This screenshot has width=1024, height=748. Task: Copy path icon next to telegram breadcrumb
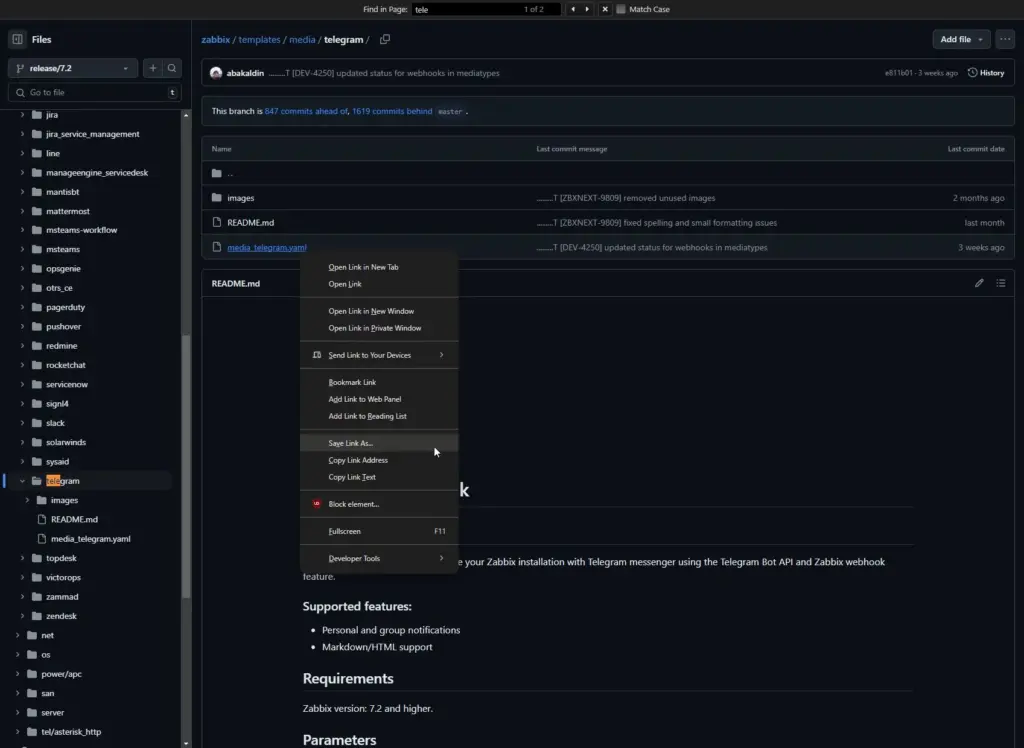[385, 39]
